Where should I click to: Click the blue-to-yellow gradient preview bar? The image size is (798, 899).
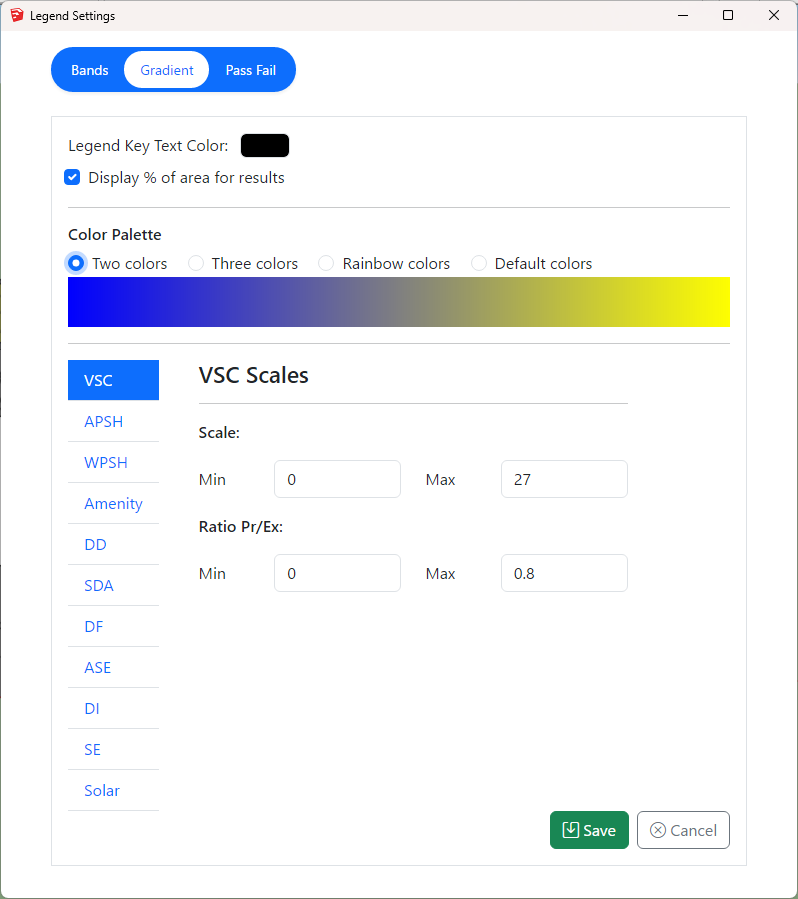tap(398, 302)
